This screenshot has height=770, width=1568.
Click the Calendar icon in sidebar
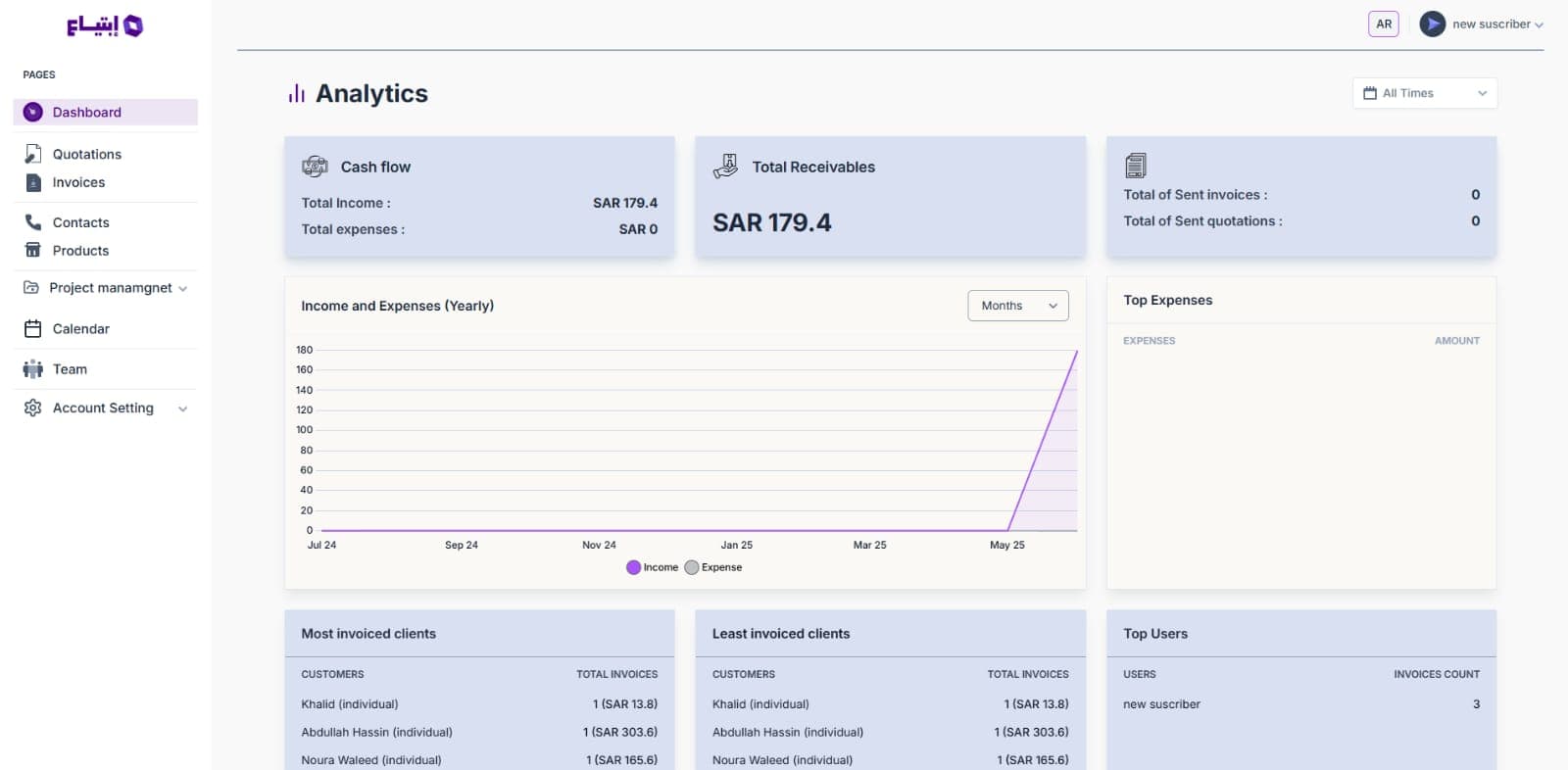point(32,329)
